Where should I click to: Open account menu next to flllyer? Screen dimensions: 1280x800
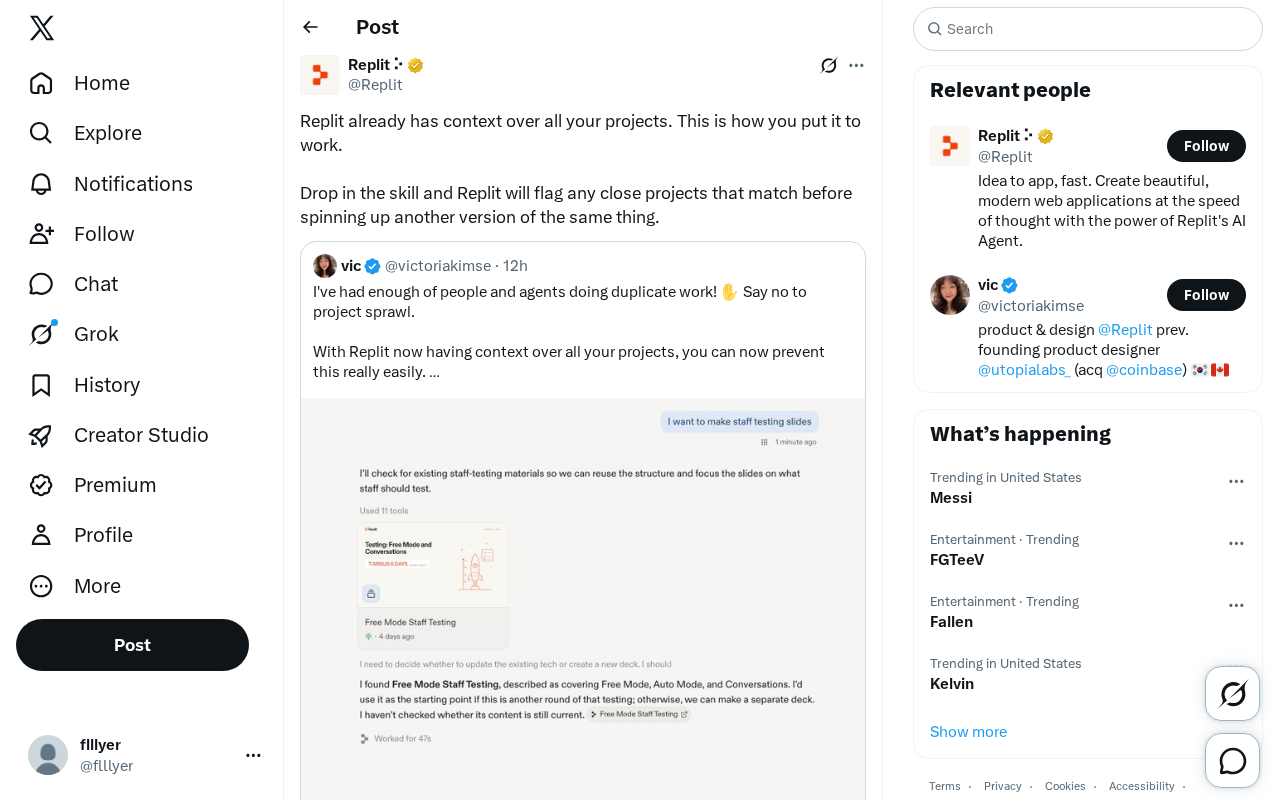coord(253,755)
